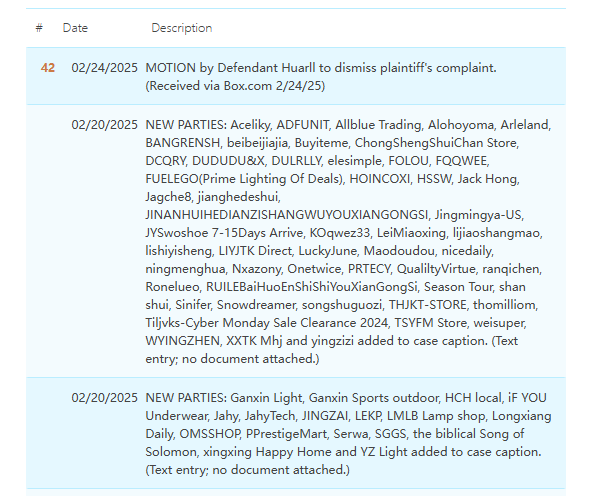The height and width of the screenshot is (496, 601).
Task: Click the Date column header
Action: pyautogui.click(x=75, y=28)
